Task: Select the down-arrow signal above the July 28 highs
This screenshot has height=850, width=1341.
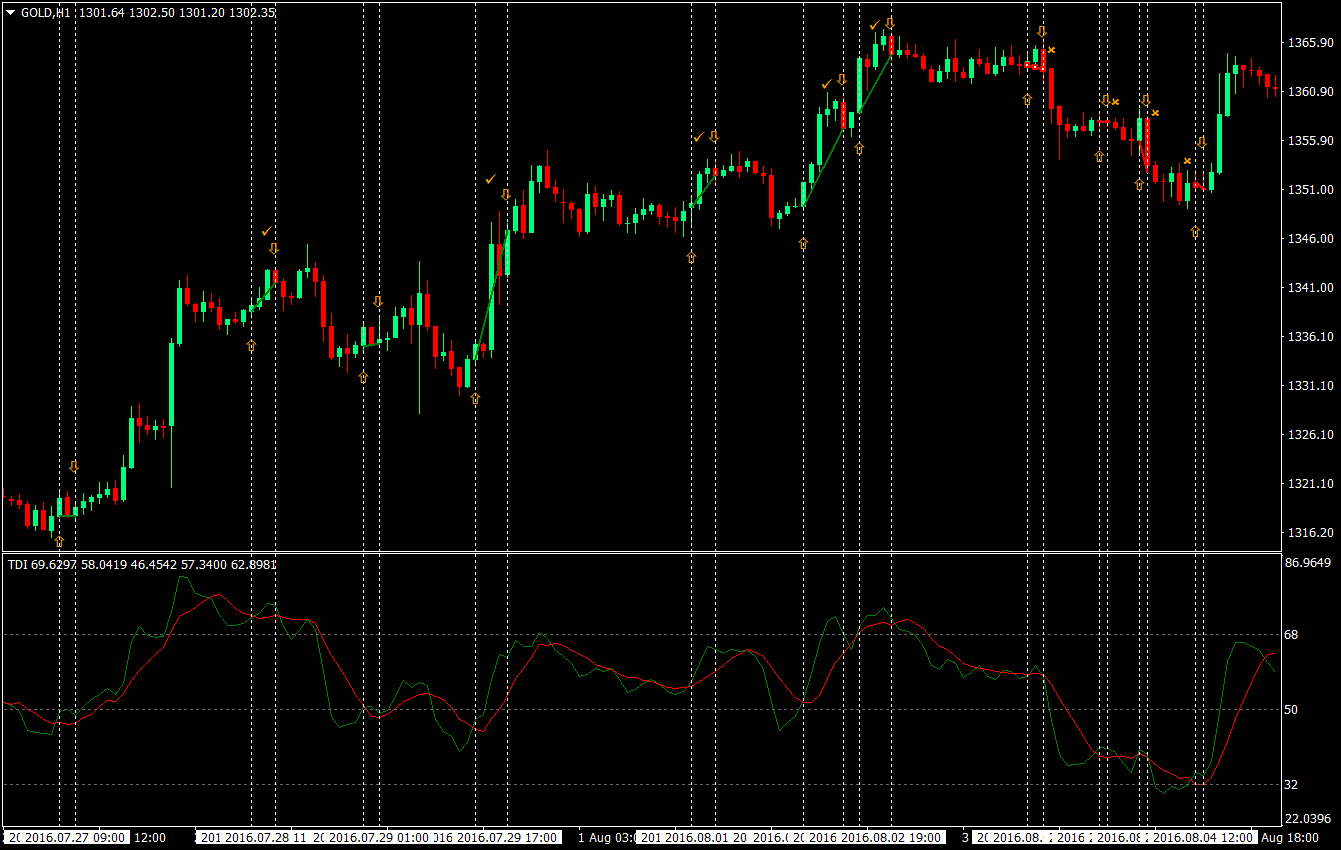Action: 273,247
